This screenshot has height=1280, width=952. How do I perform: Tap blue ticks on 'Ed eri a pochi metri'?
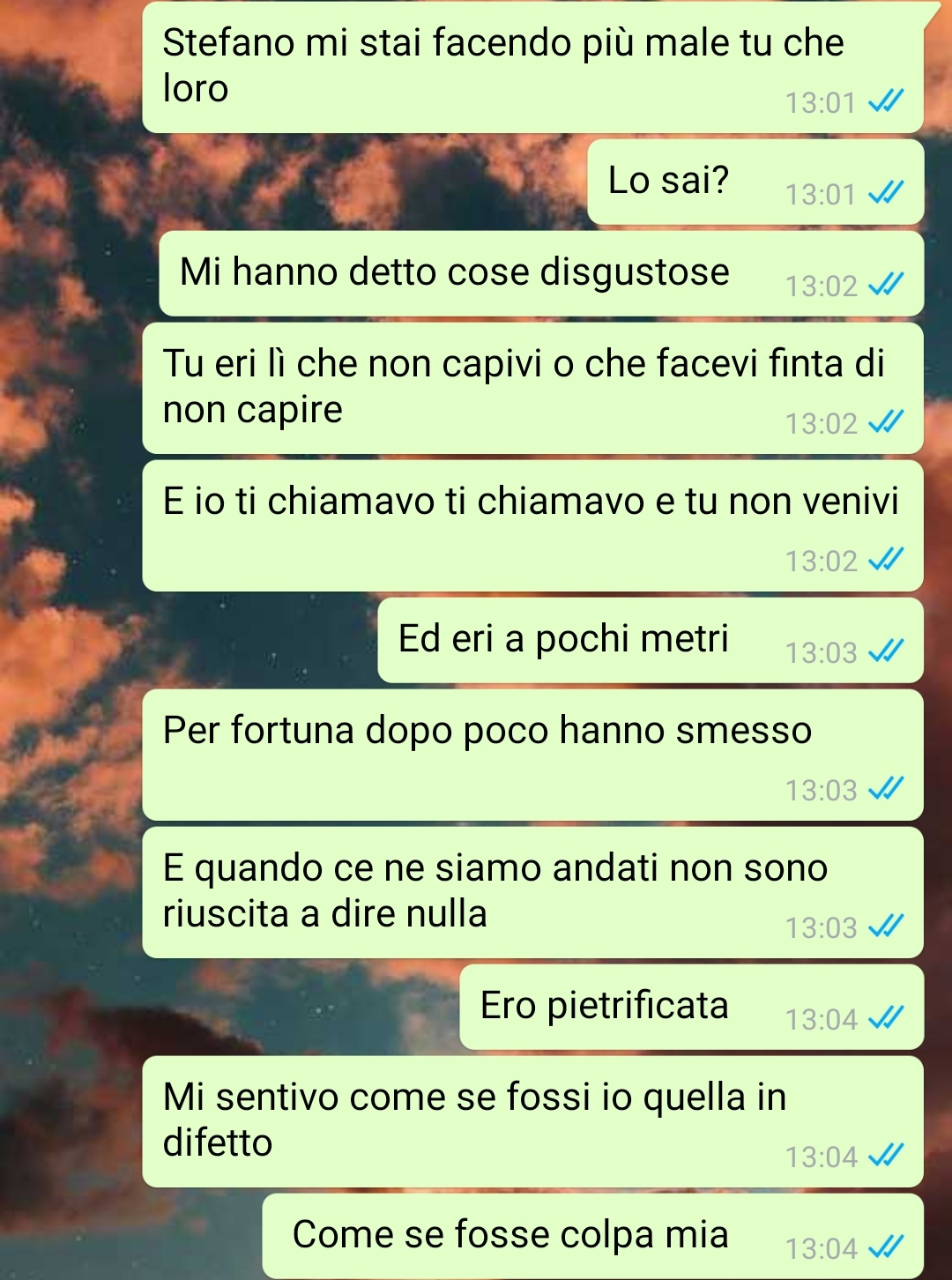(886, 651)
